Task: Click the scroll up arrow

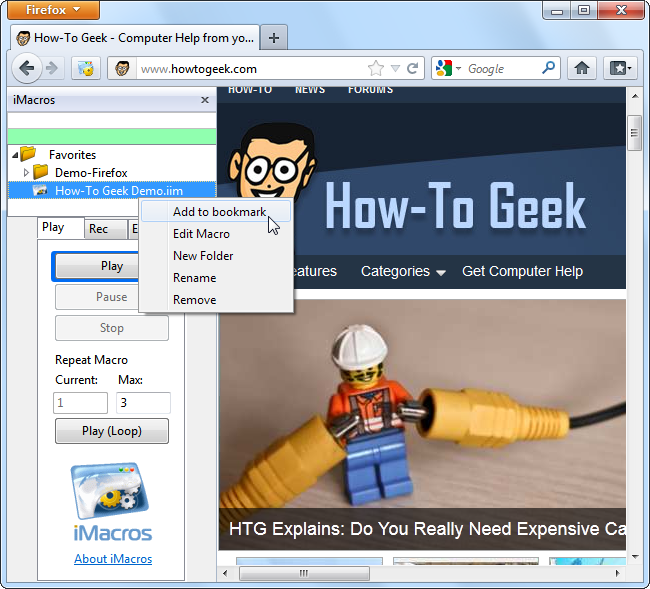Action: click(x=635, y=97)
